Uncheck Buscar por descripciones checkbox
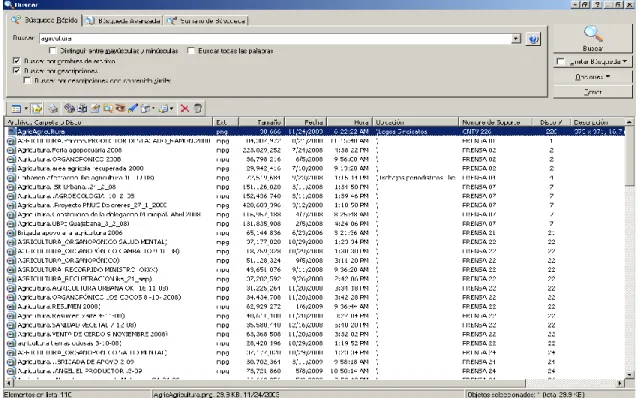The height and width of the screenshot is (398, 639). coord(17,70)
